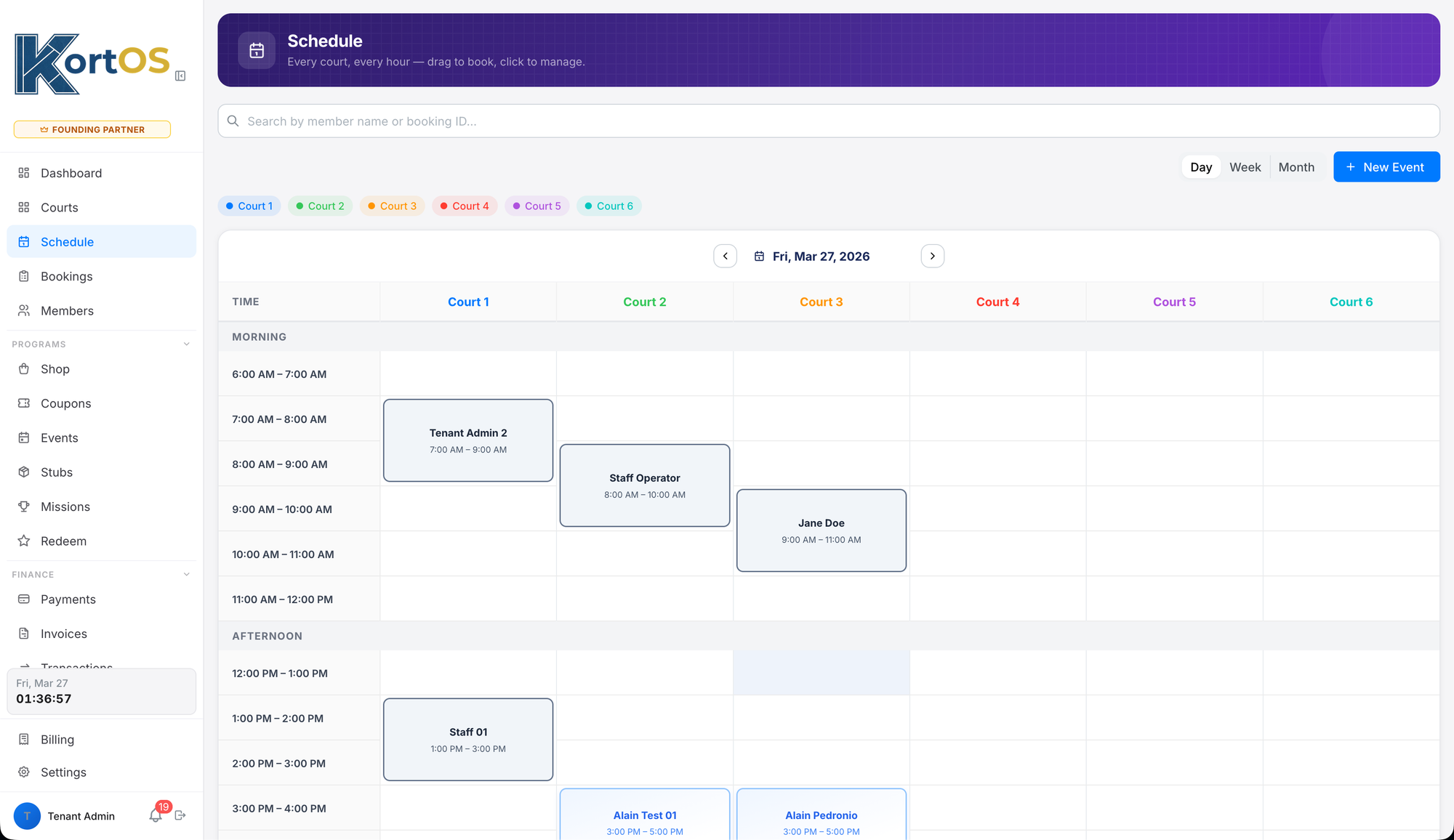Click the Courts grid icon

[x=24, y=207]
